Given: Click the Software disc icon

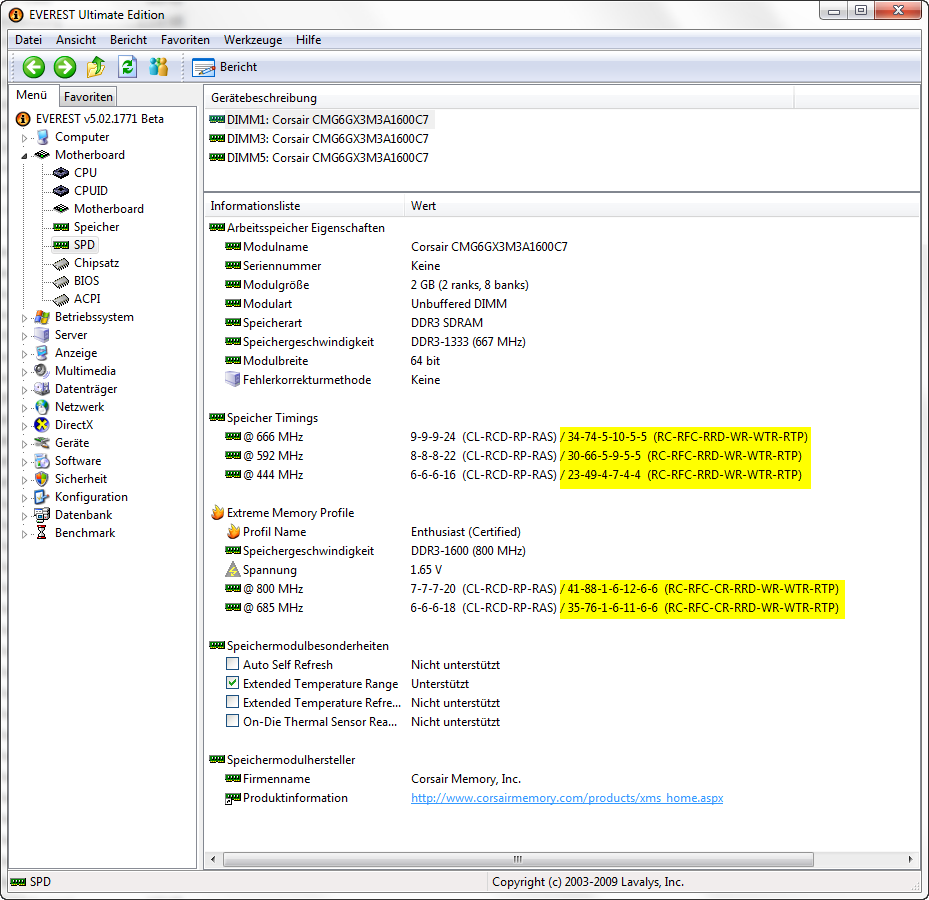Looking at the screenshot, I should click(x=41, y=461).
